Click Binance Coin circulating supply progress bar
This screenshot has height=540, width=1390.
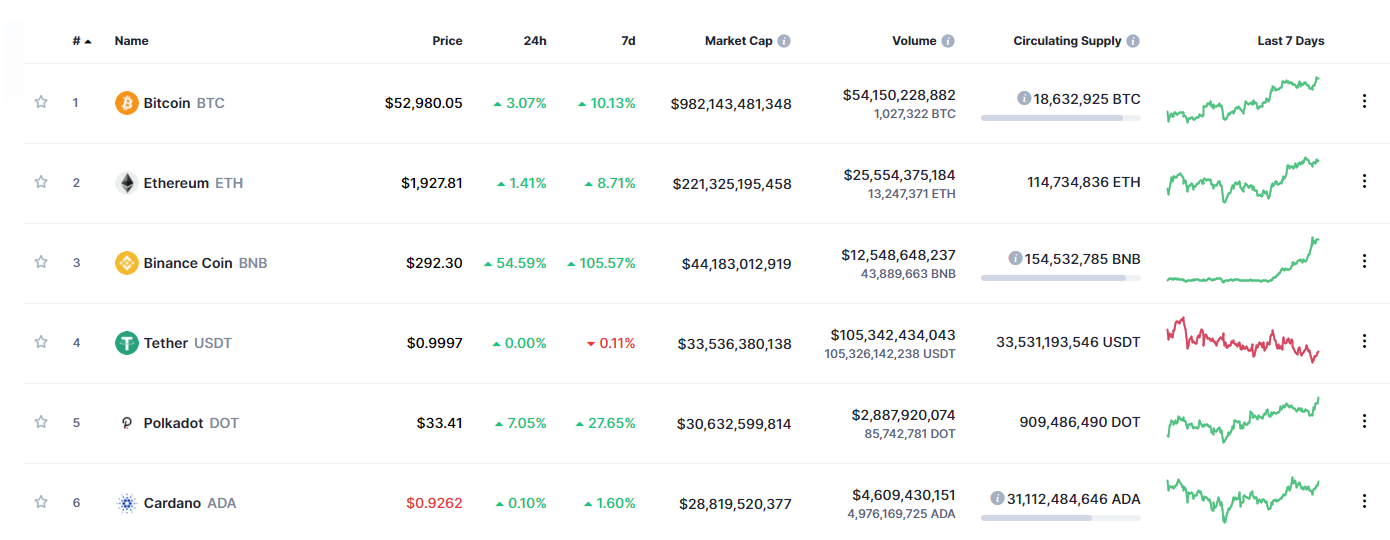coord(1060,278)
